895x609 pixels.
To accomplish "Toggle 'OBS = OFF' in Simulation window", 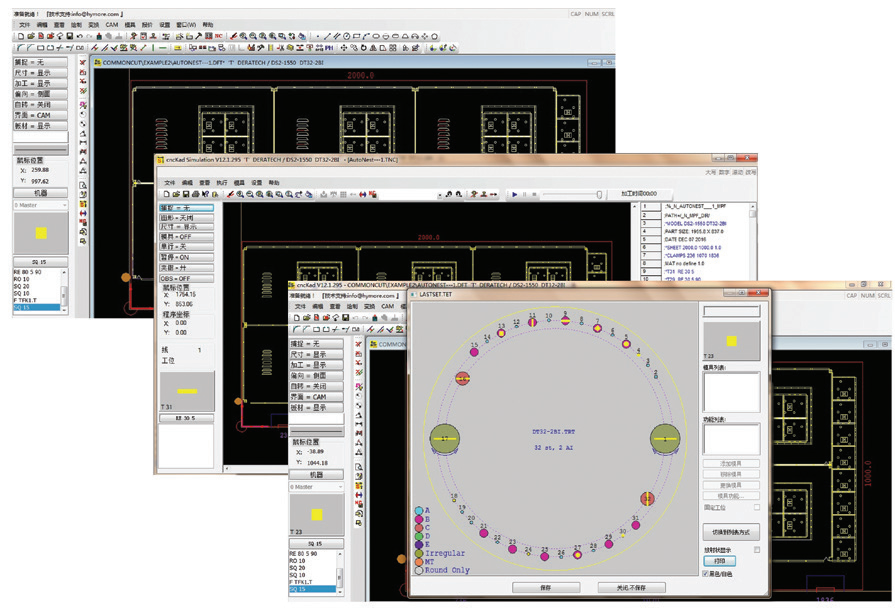I will pyautogui.click(x=187, y=279).
